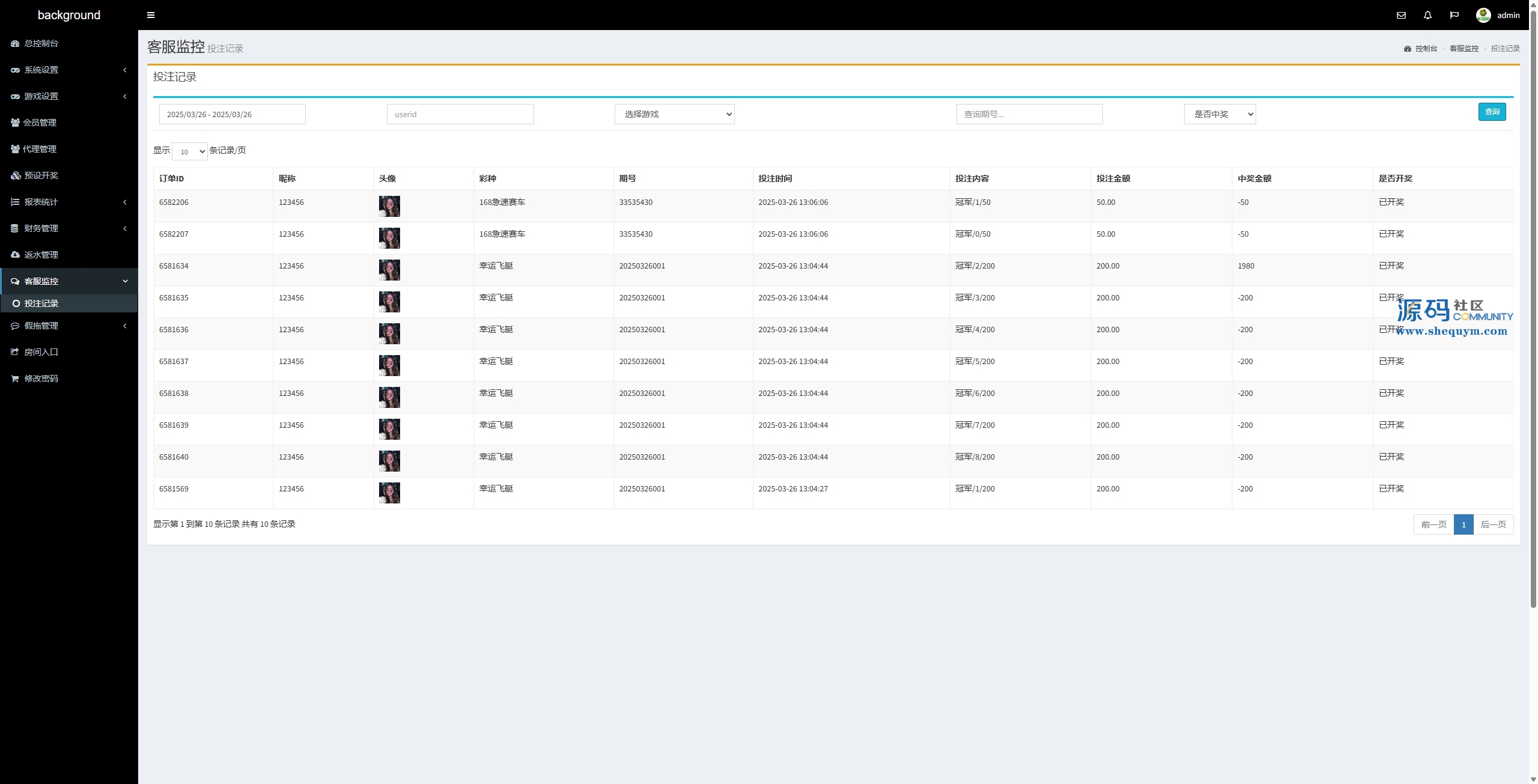Select 投注记录 submenu item
The image size is (1538, 784).
coord(41,303)
